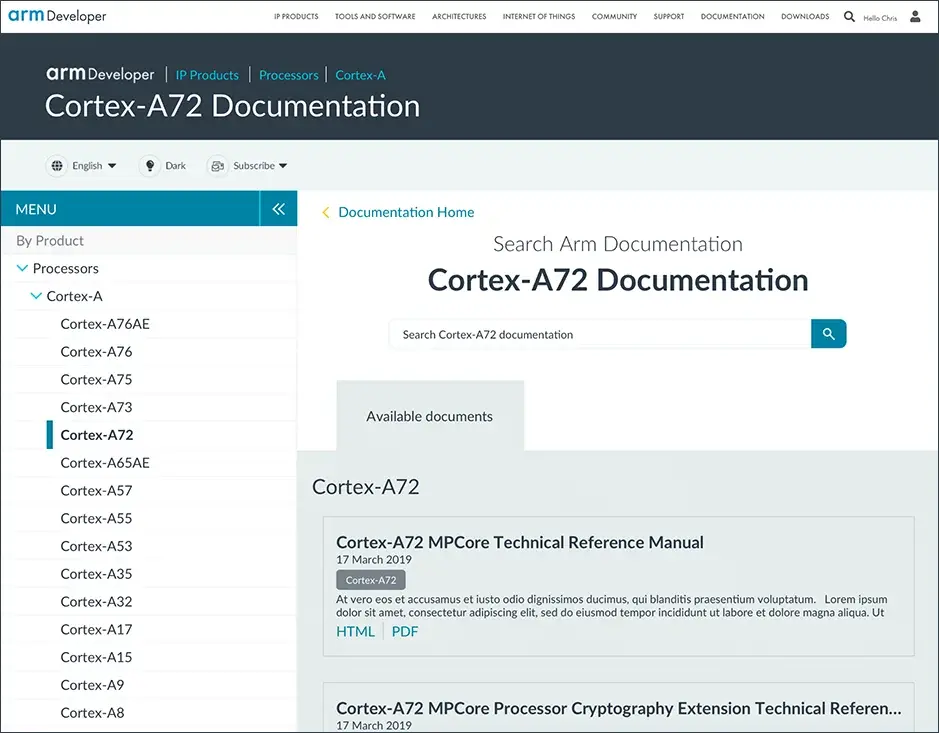Click the search magnifier in top navigation
This screenshot has height=733, width=939.
849,16
